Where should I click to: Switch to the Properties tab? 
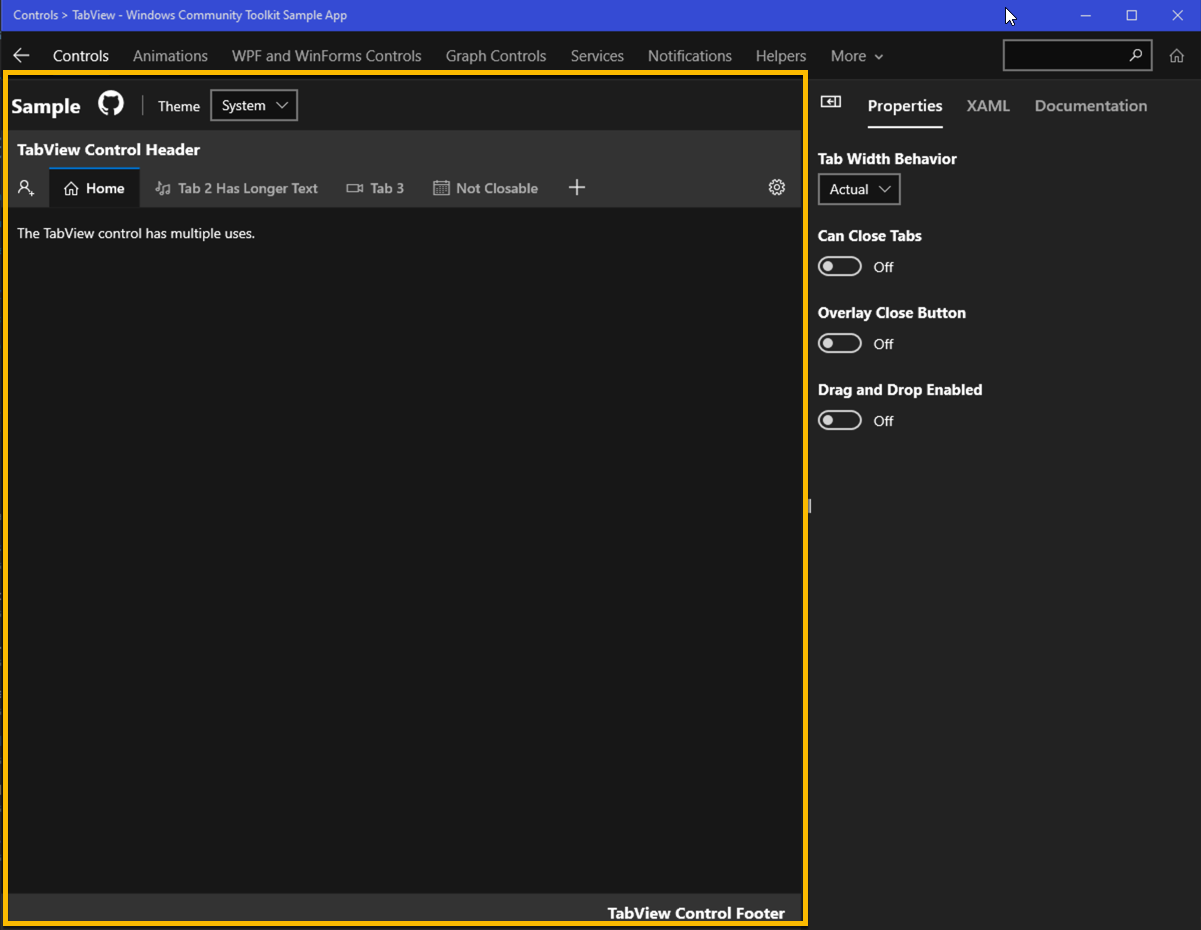(905, 106)
